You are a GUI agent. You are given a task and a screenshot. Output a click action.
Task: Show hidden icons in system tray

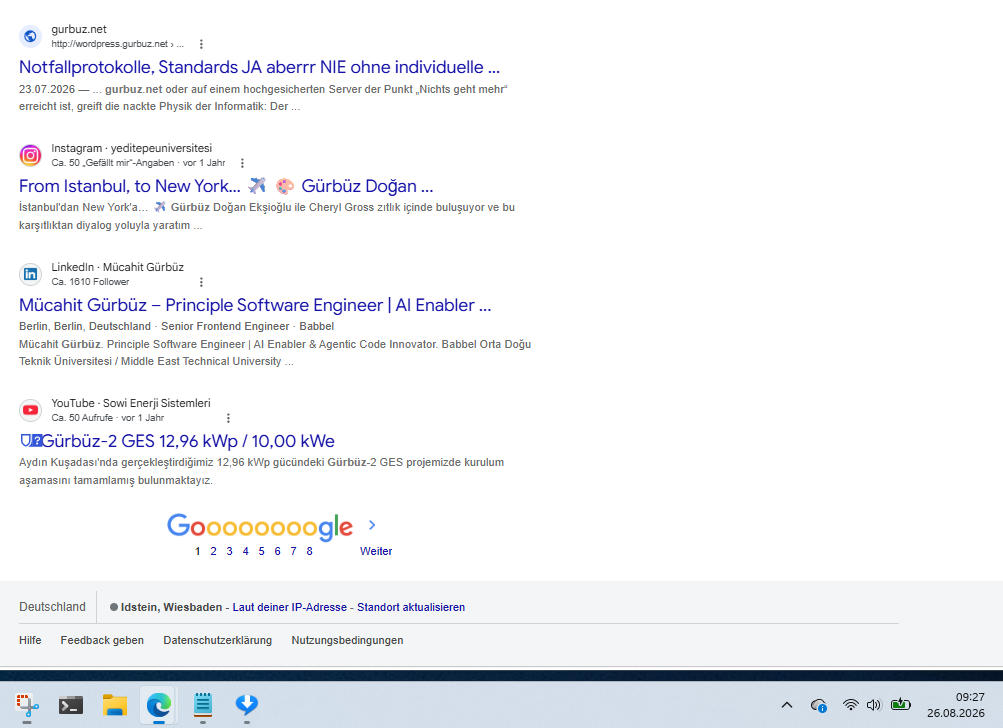(787, 705)
